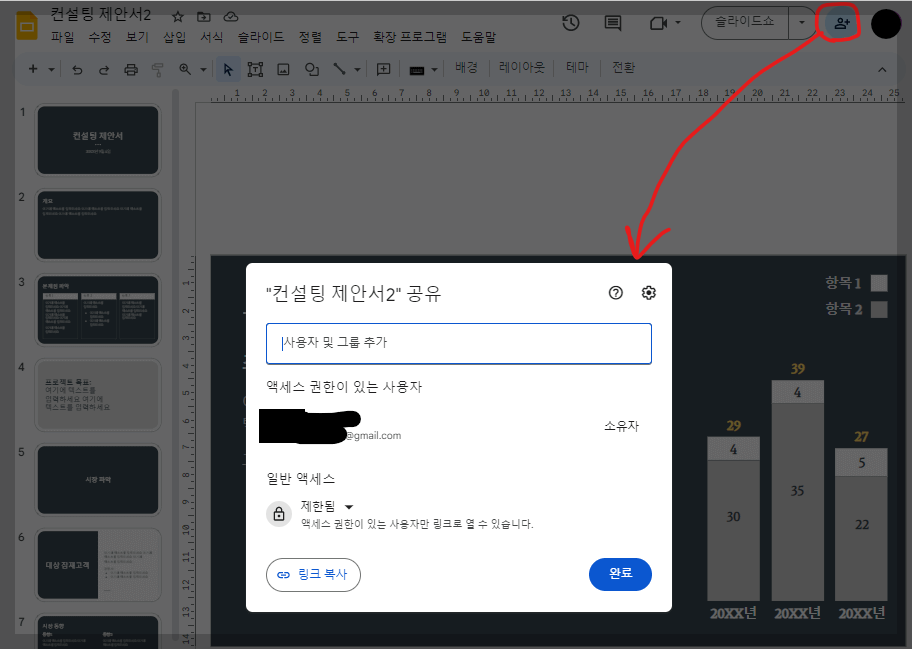Open share settings gear in dialog
This screenshot has width=912, height=649.
tap(648, 293)
